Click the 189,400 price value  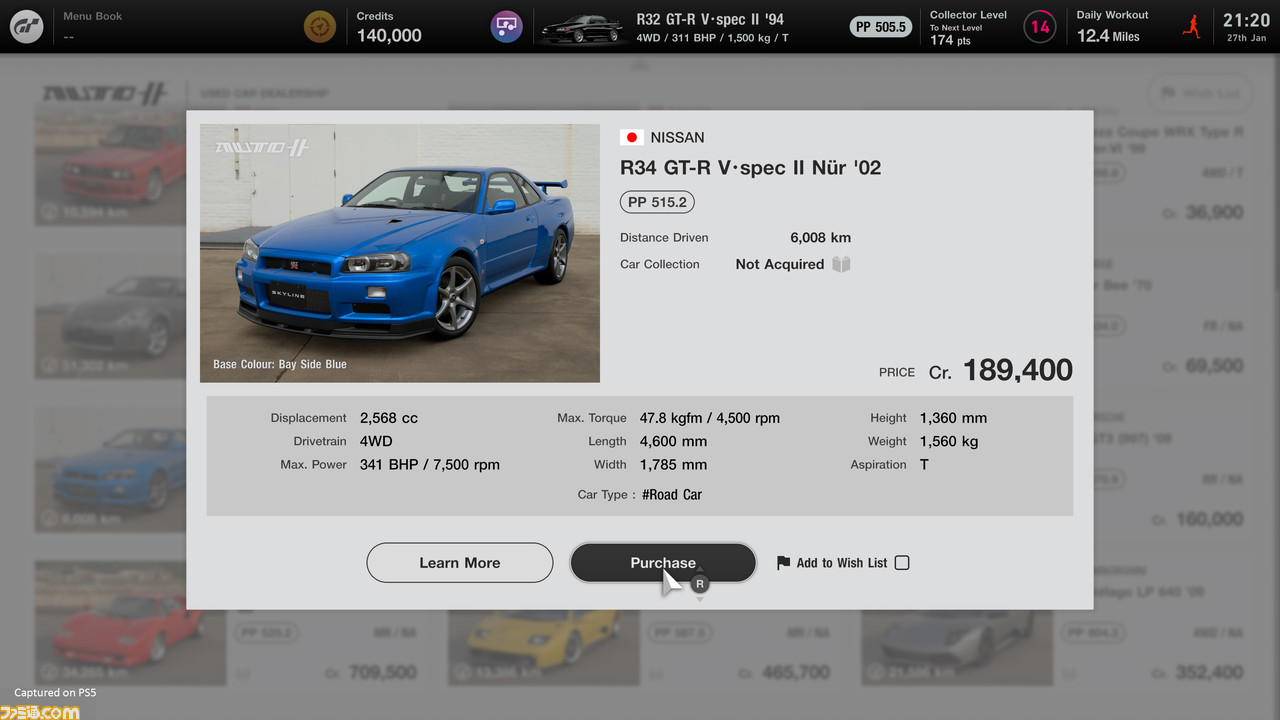pos(1018,370)
